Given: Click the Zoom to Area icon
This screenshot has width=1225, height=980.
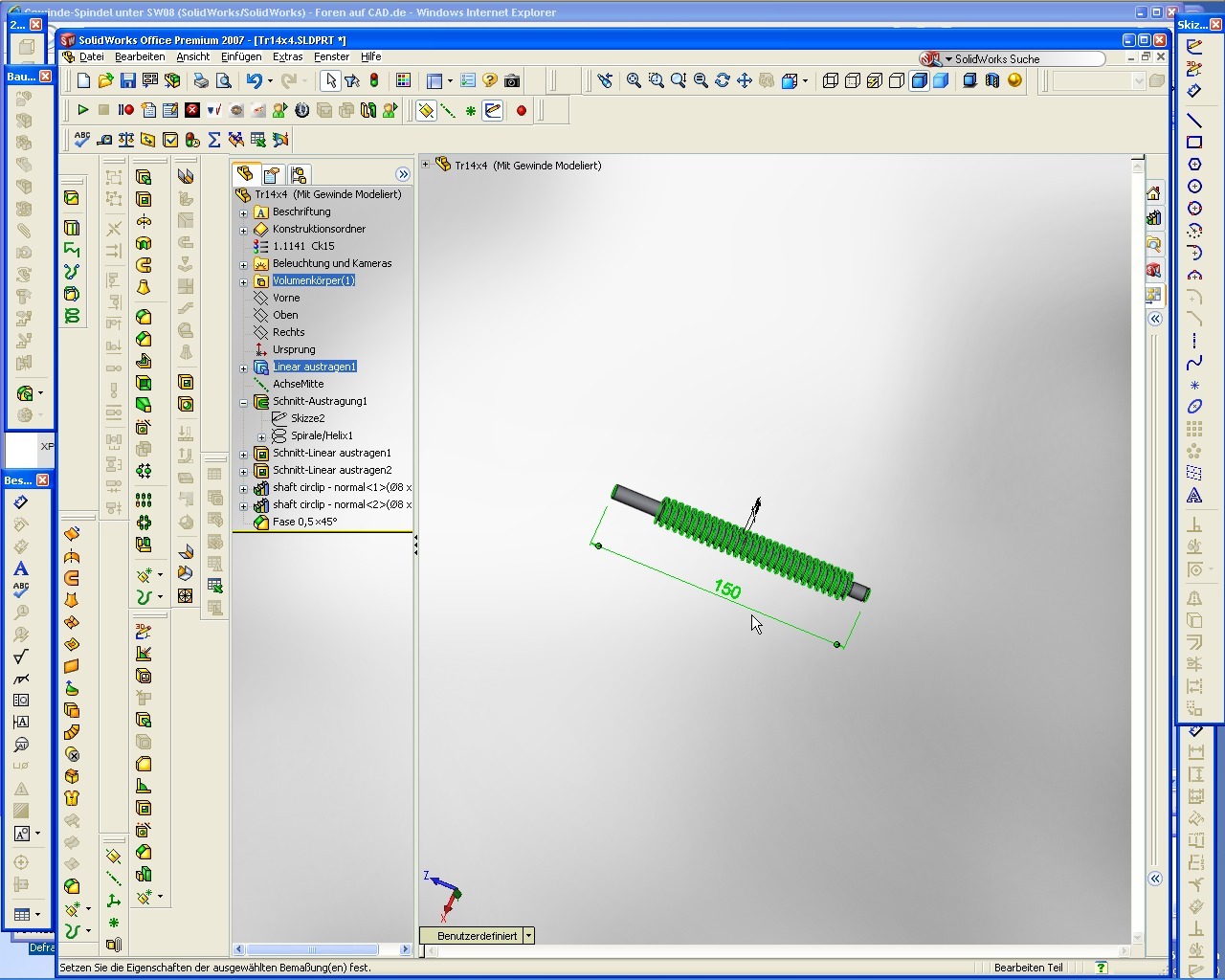Looking at the screenshot, I should click(656, 81).
